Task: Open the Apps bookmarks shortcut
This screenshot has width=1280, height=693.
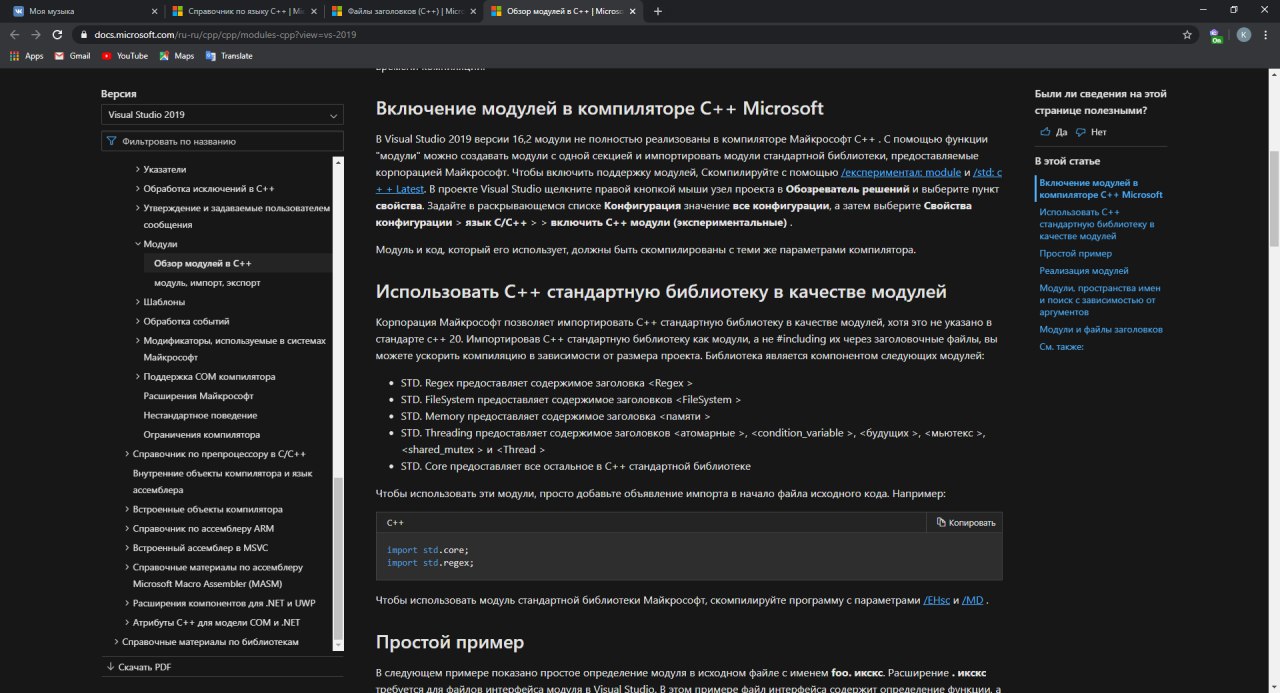Action: pyautogui.click(x=26, y=56)
